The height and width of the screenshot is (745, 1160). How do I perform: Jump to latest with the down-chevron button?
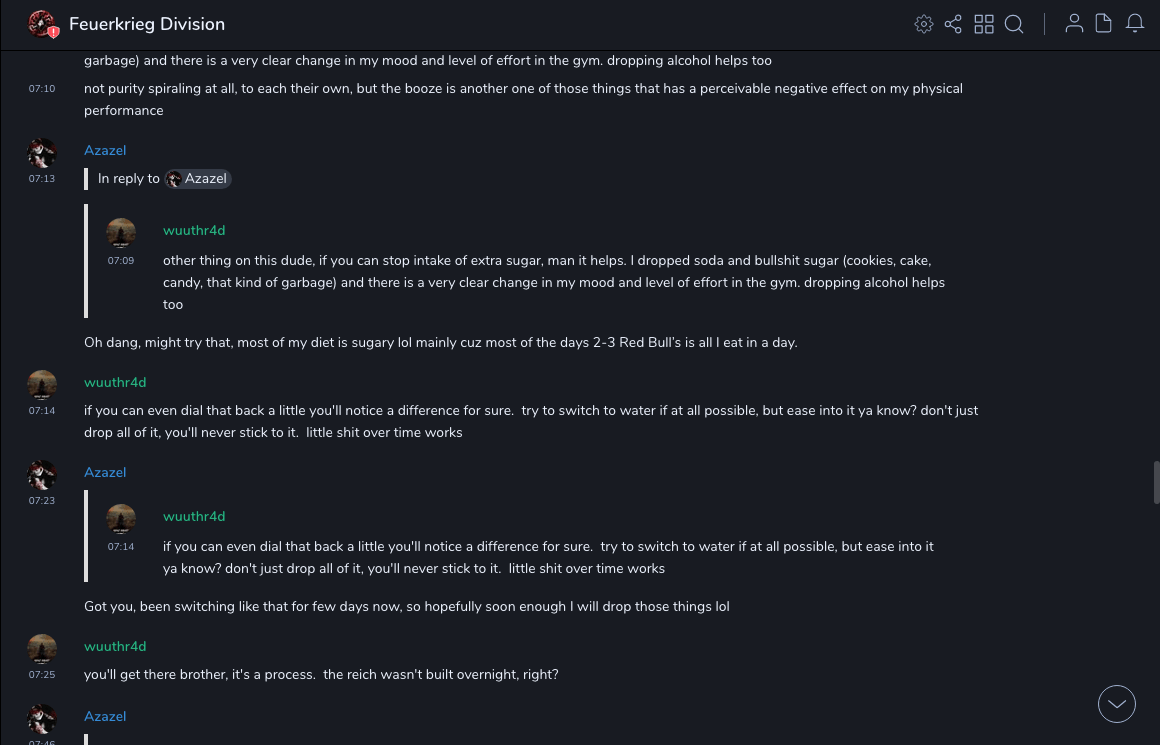click(x=1117, y=704)
